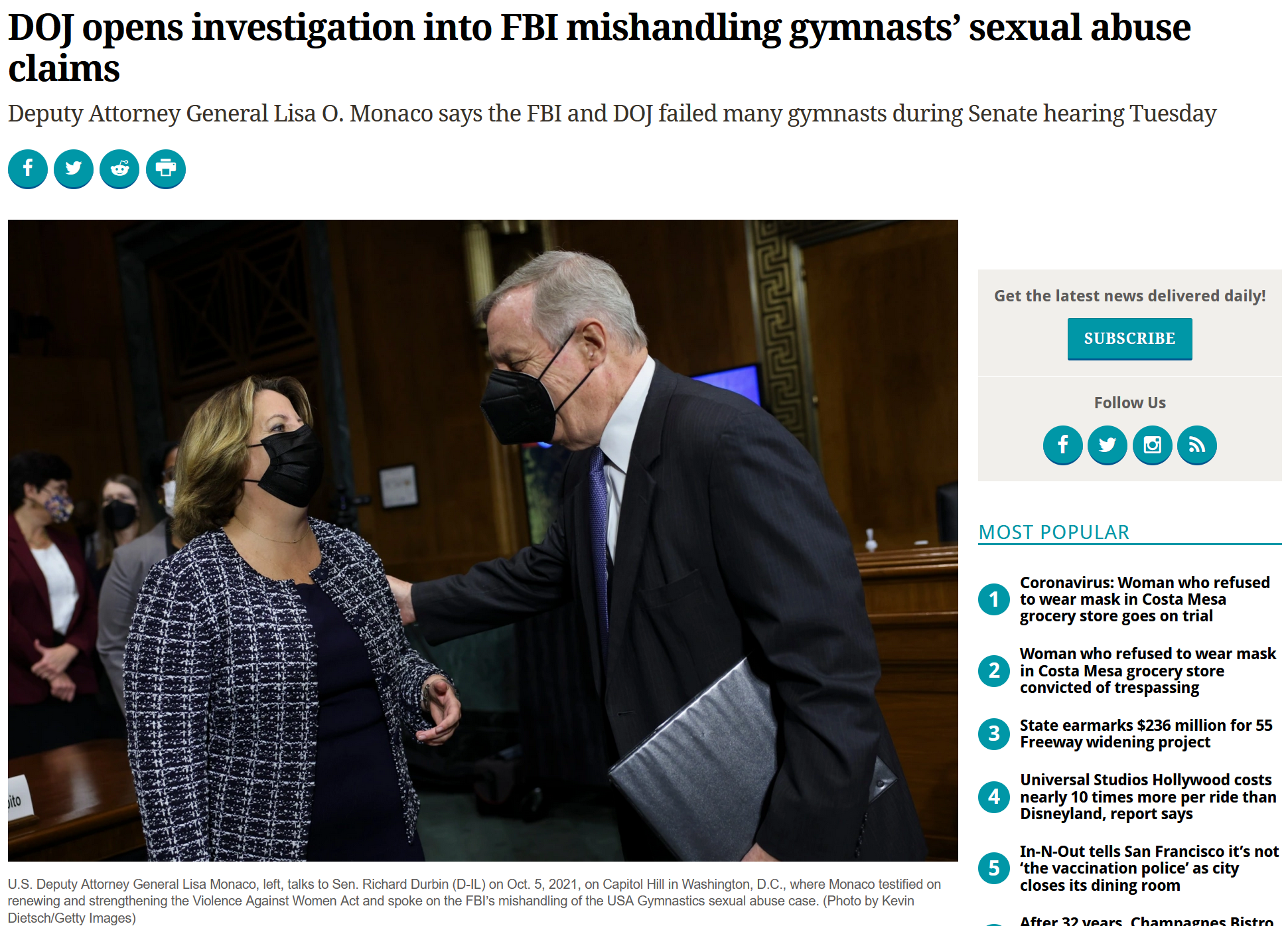Open woman convicted of trespassing story
1288x926 pixels.
(x=1148, y=671)
